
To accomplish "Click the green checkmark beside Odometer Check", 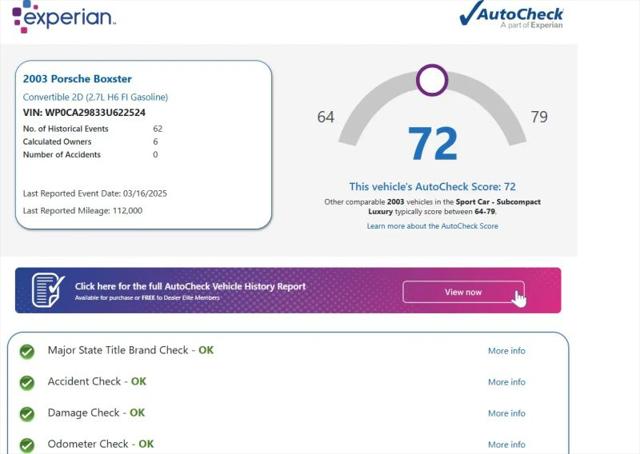I will click(x=27, y=445).
